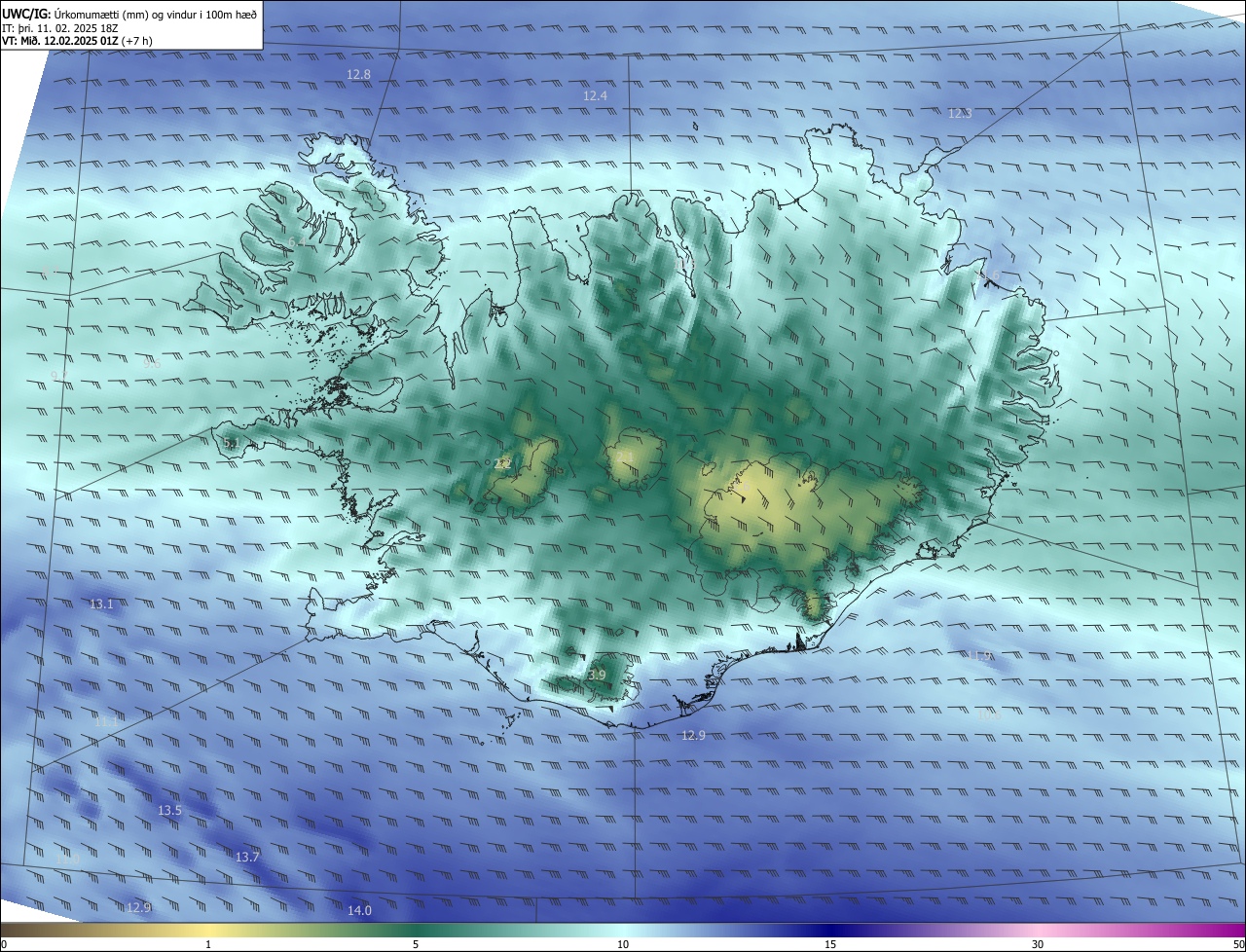Click the 13.1 value label on map
This screenshot has height=952, width=1246.
coord(101,604)
